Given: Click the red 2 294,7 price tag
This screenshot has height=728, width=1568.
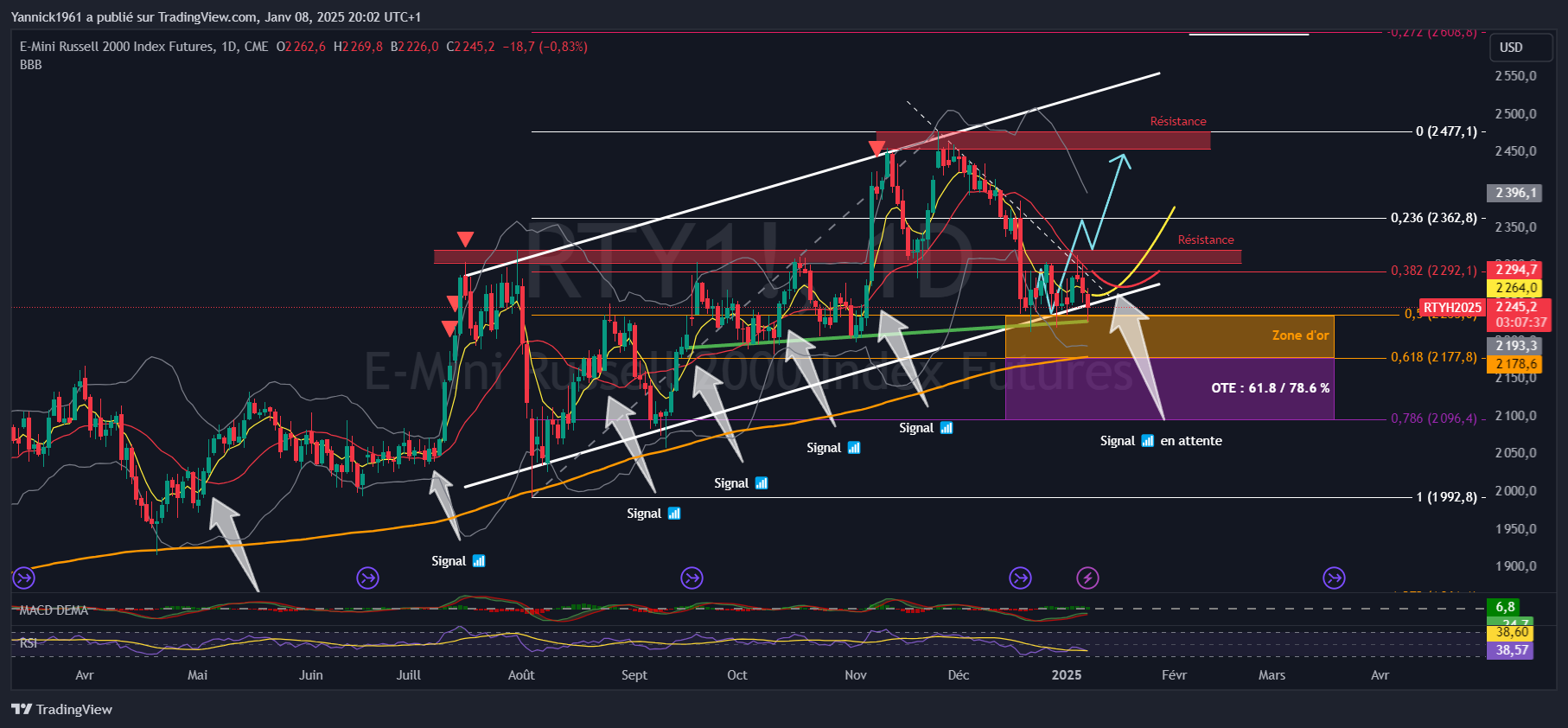Looking at the screenshot, I should click(x=1515, y=270).
